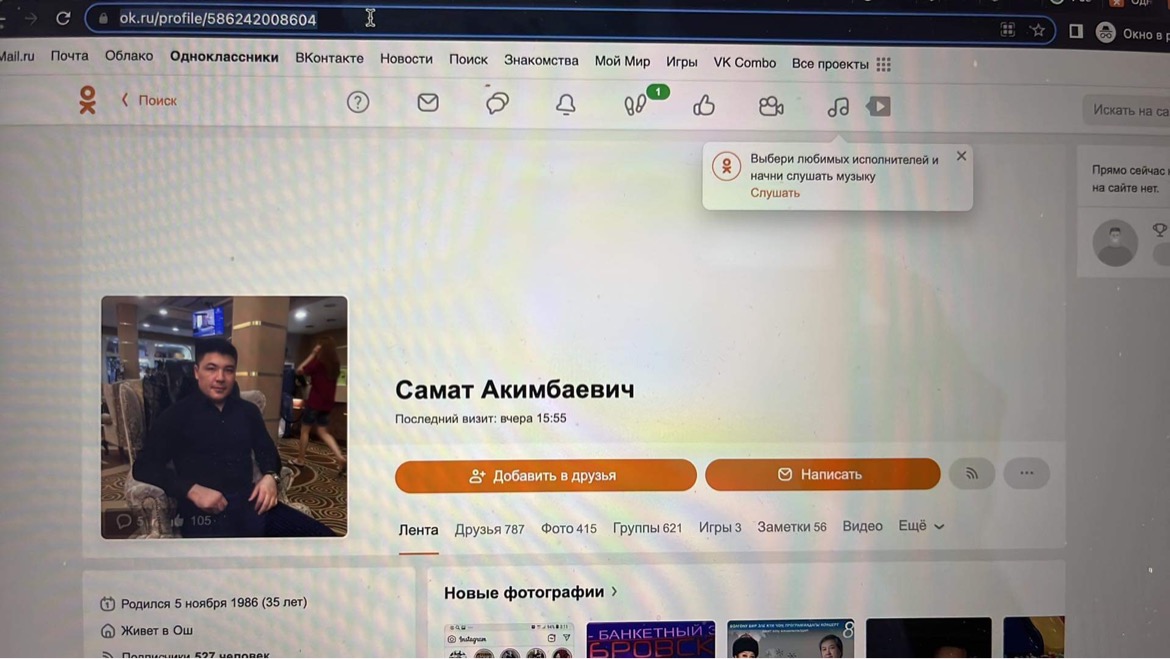
Task: Bookmark page with star icon
Action: point(1037,30)
